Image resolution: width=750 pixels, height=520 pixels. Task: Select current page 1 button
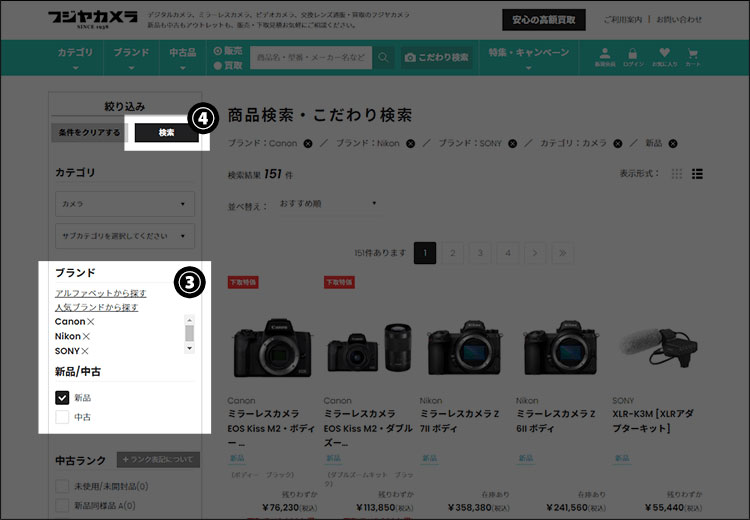click(x=425, y=253)
